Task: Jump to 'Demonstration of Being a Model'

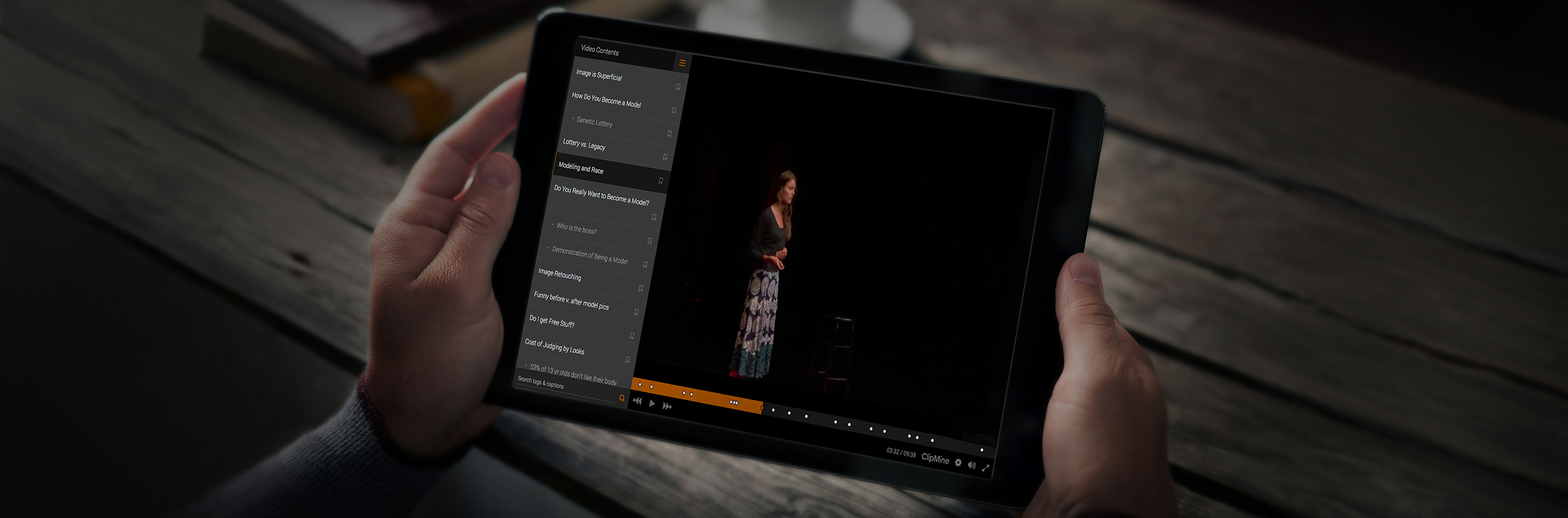Action: pos(590,255)
